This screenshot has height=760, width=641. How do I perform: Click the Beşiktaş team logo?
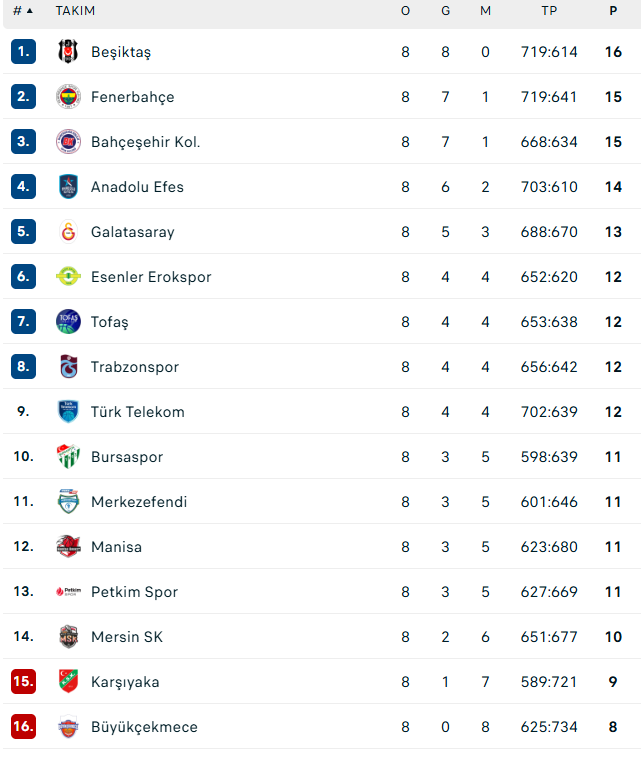(68, 52)
